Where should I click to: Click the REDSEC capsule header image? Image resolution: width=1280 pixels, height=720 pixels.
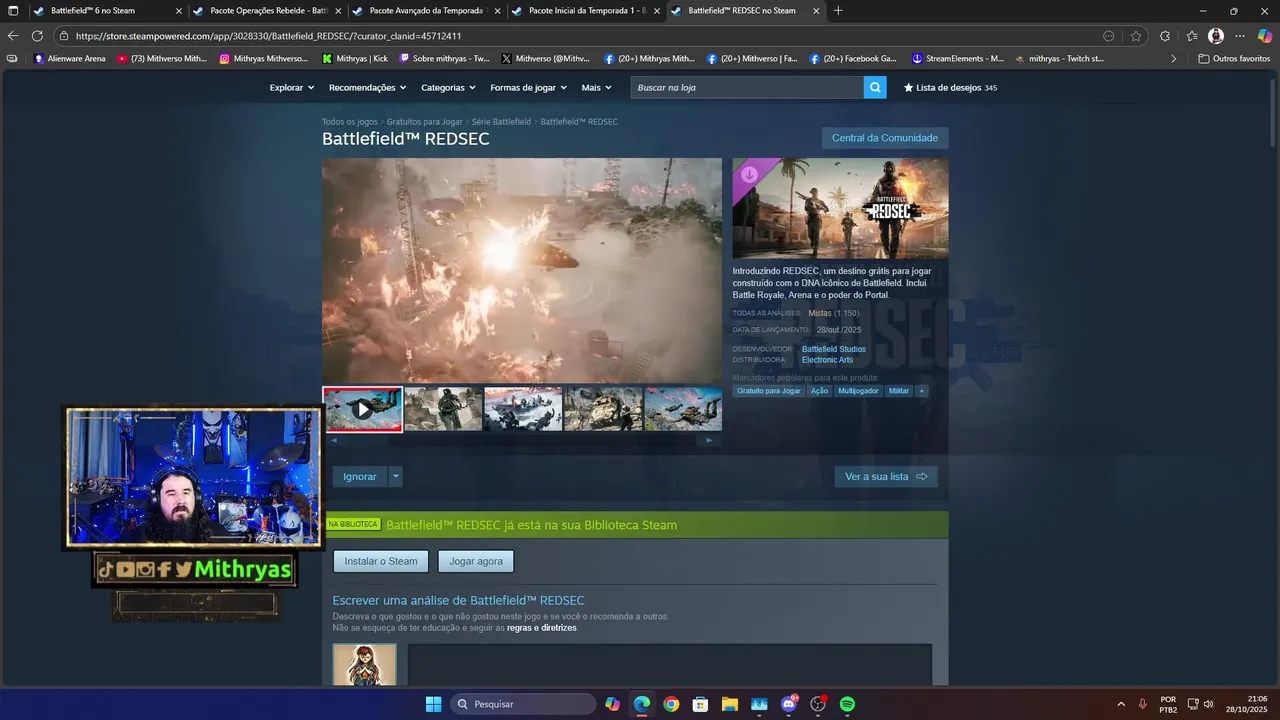tap(840, 208)
